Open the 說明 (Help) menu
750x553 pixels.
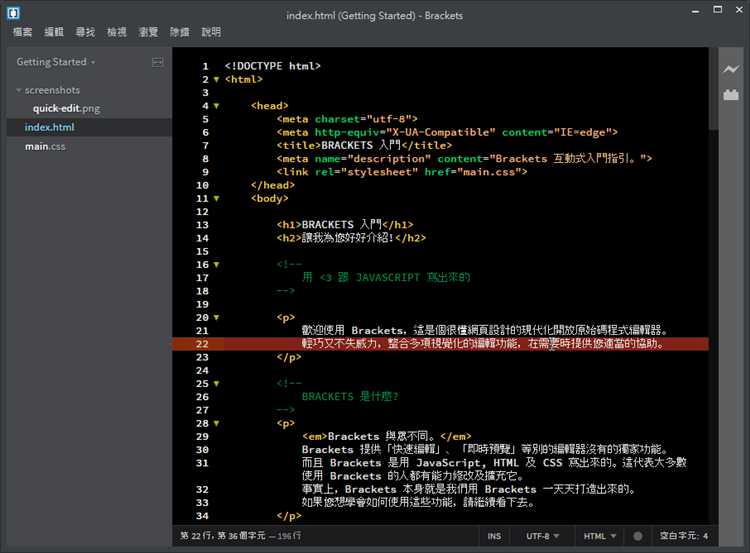(x=211, y=32)
